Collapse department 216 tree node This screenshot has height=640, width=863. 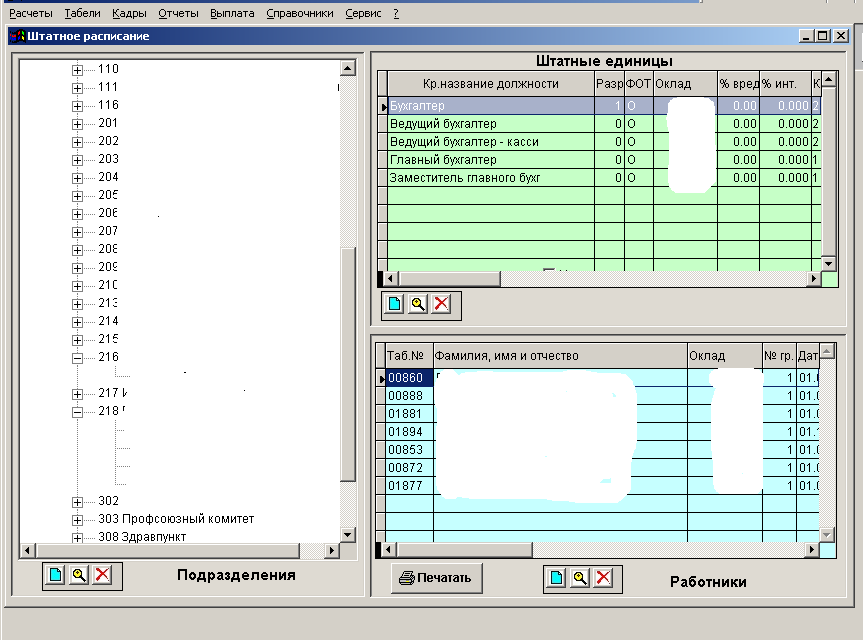click(x=78, y=357)
